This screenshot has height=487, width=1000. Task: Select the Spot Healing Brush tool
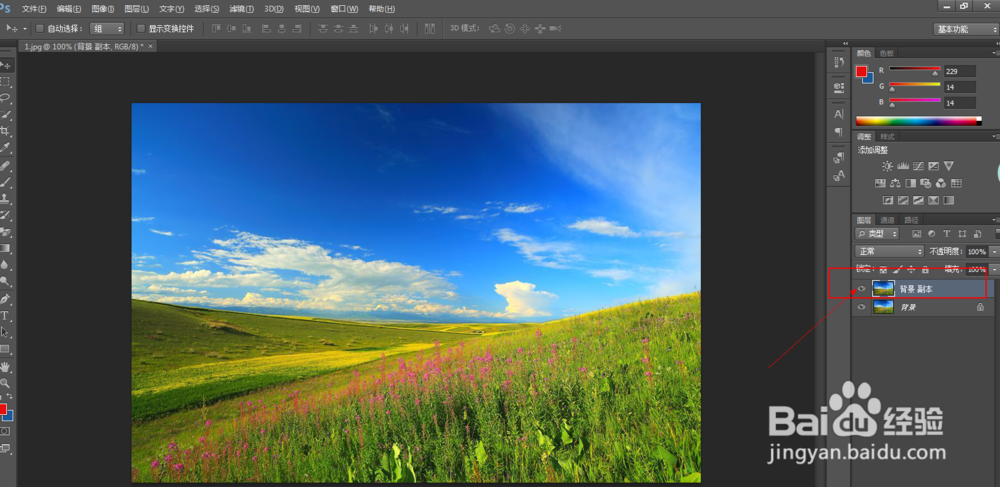pos(5,166)
